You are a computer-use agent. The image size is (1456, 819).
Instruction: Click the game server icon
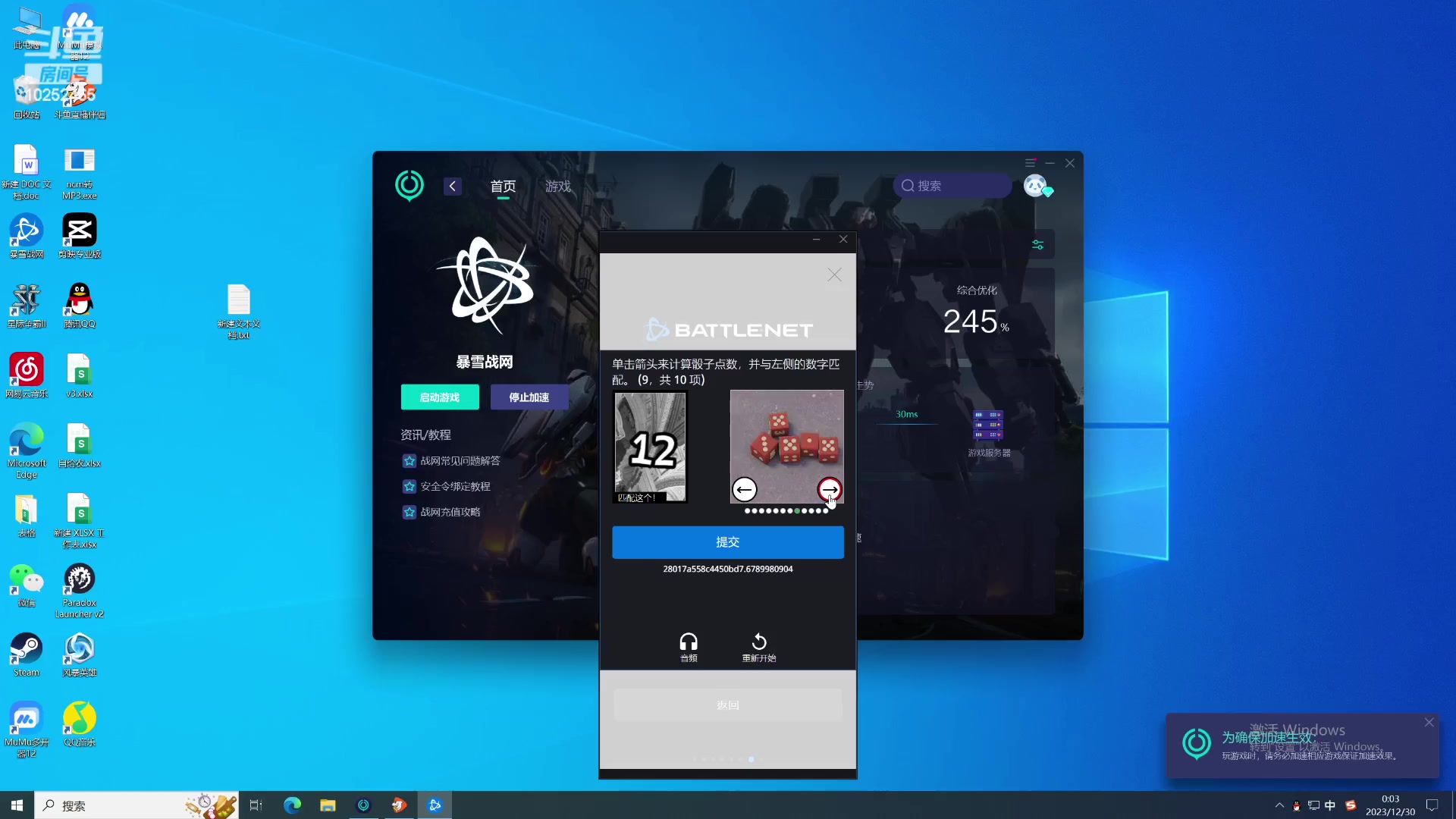988,425
